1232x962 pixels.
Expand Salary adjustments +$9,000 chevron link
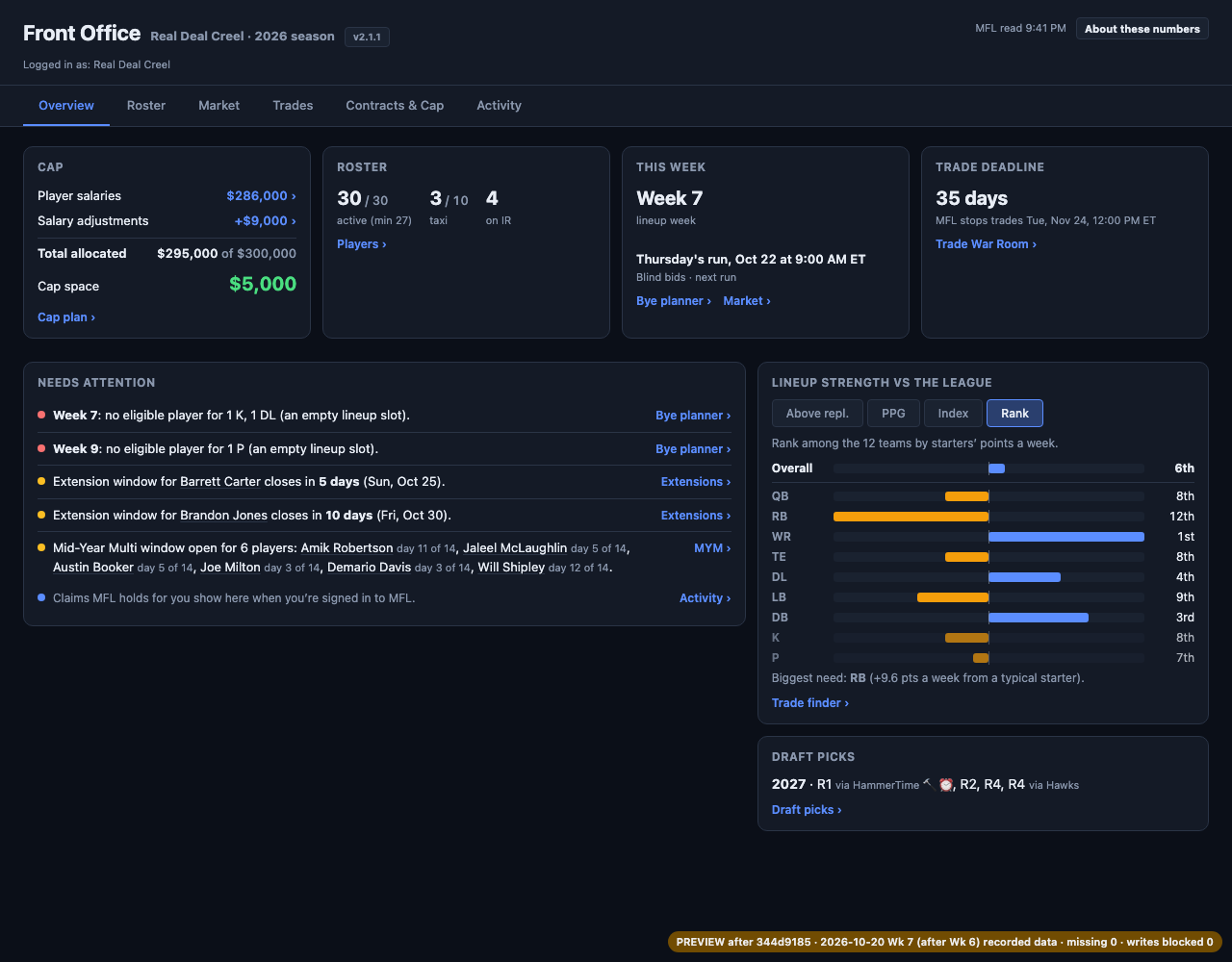[x=265, y=220]
